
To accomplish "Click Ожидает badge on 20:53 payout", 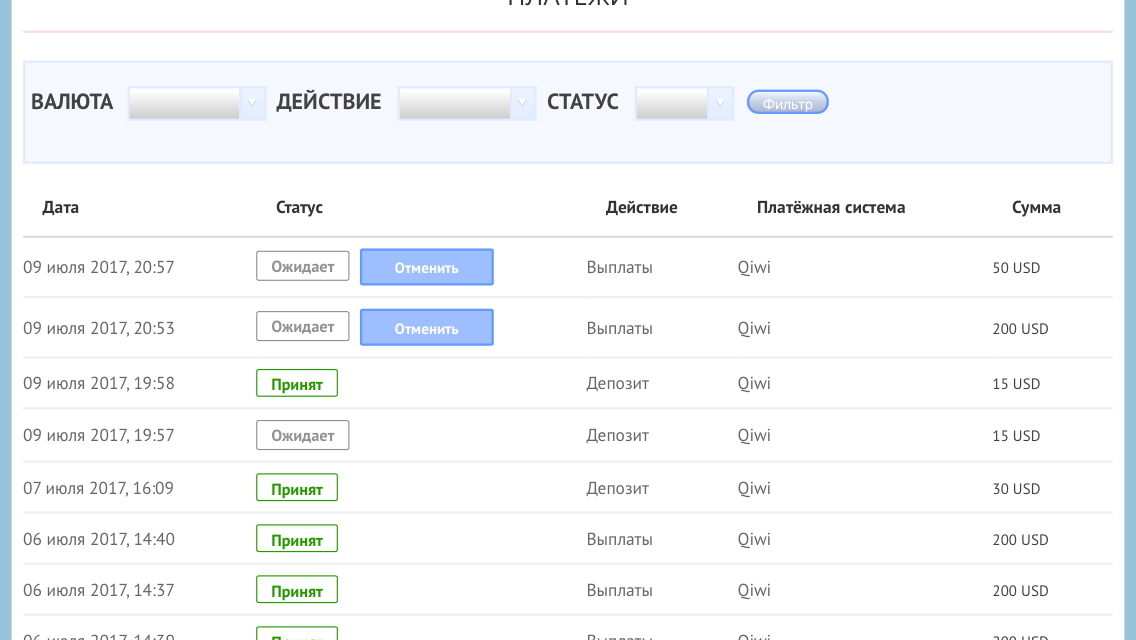I will tap(302, 327).
